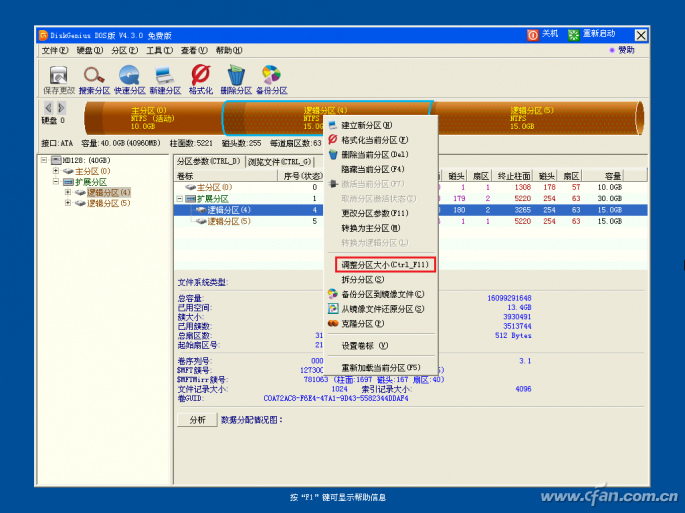This screenshot has width=685, height=513.
Task: Click the Format (格式化) toolbar icon
Action: [x=201, y=75]
